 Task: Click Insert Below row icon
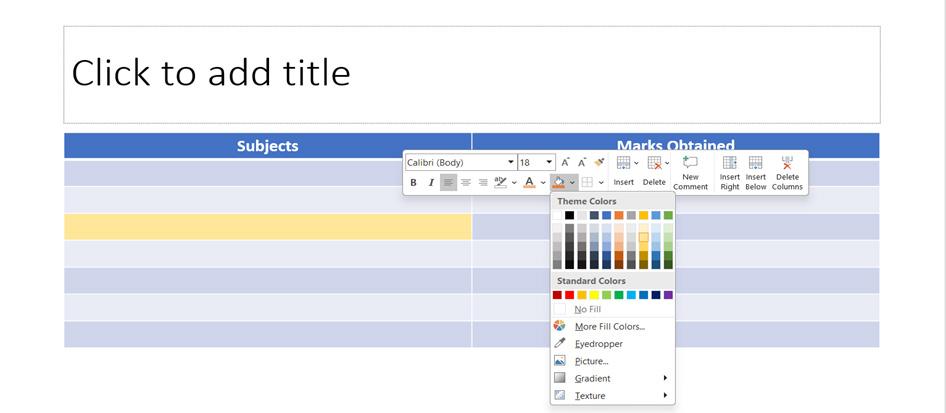756,171
